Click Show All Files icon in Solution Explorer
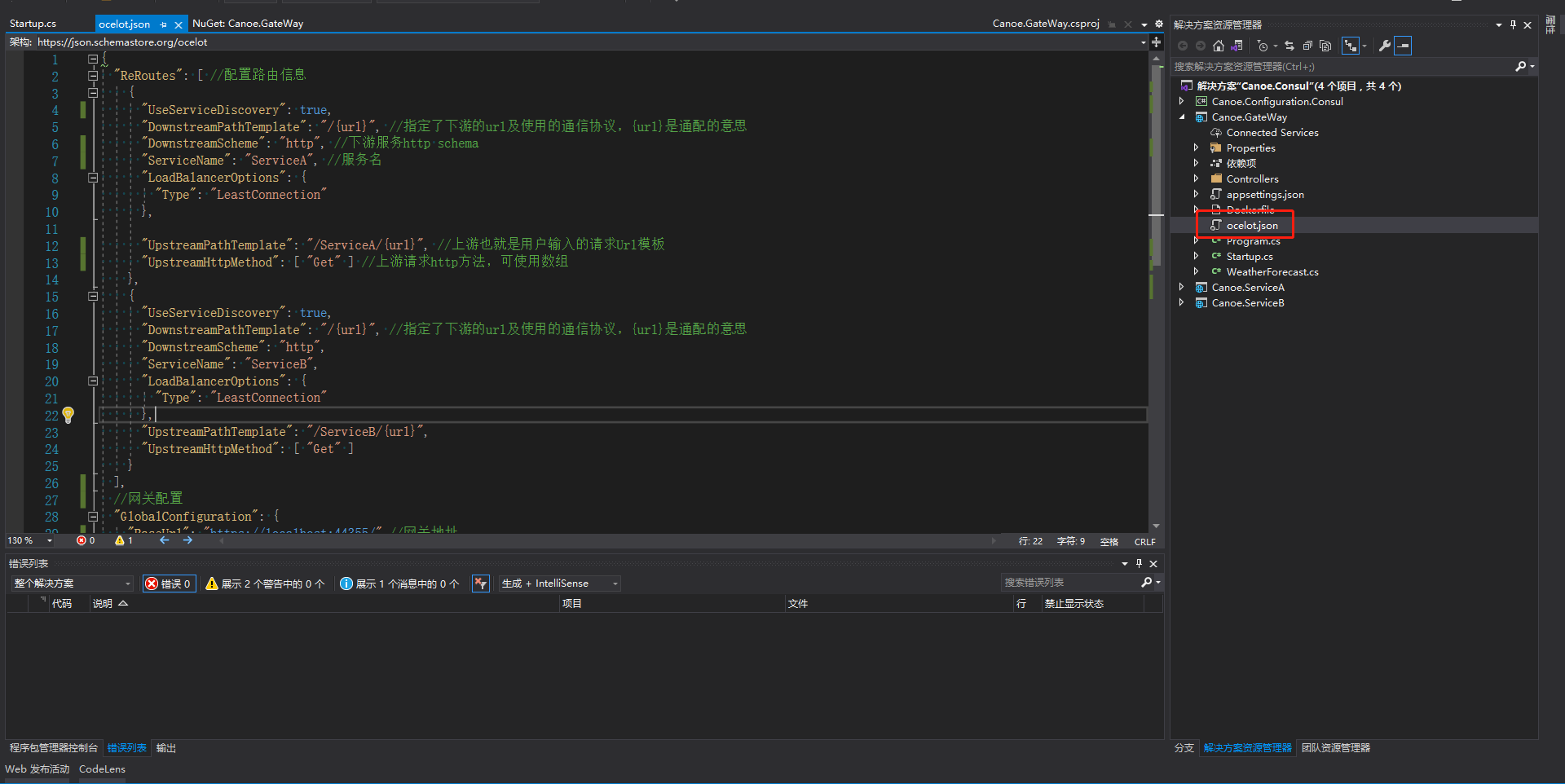This screenshot has height=784, width=1565. tap(1325, 46)
